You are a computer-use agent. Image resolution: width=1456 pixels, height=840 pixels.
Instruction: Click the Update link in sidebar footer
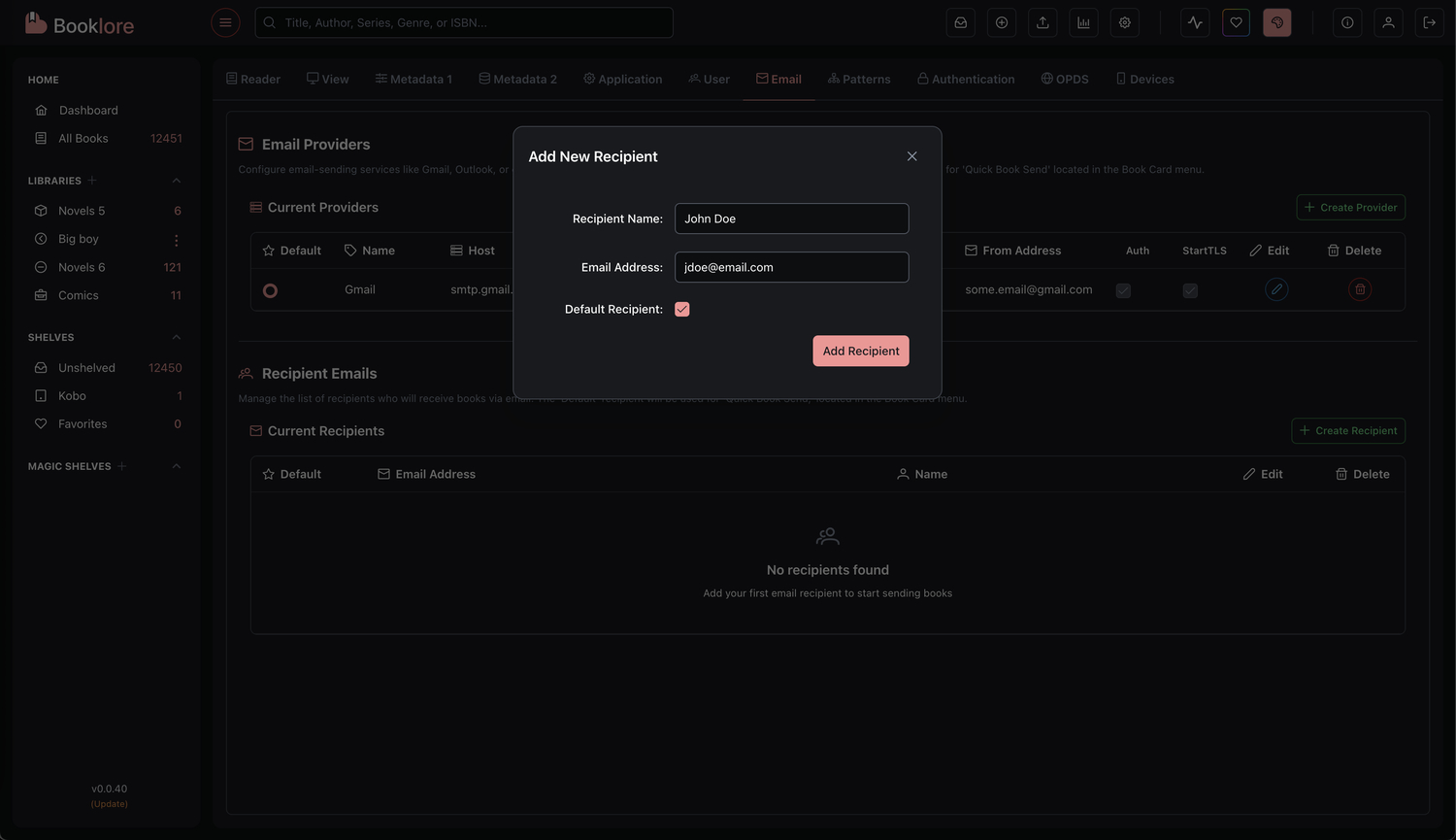click(x=109, y=803)
